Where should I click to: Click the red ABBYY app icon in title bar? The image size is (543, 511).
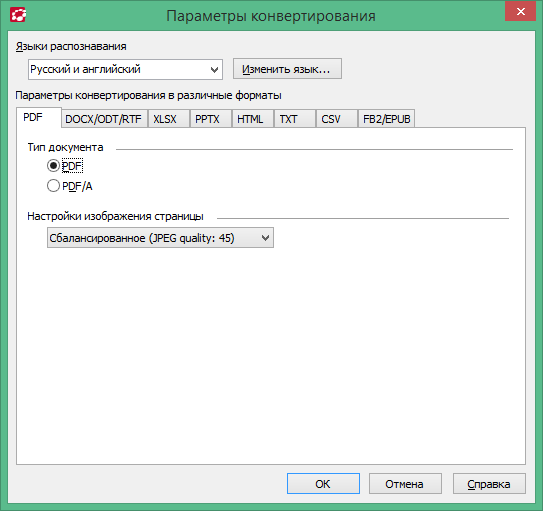[x=18, y=15]
